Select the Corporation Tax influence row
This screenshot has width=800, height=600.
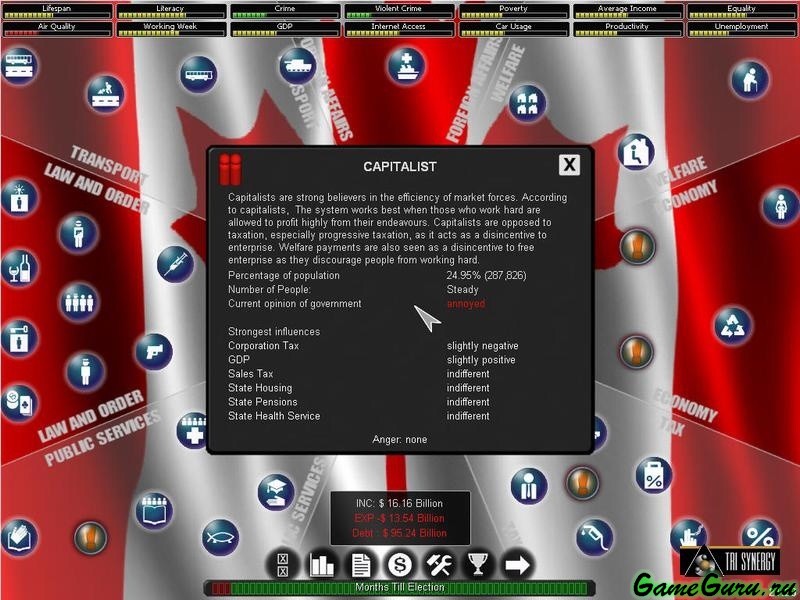373,346
